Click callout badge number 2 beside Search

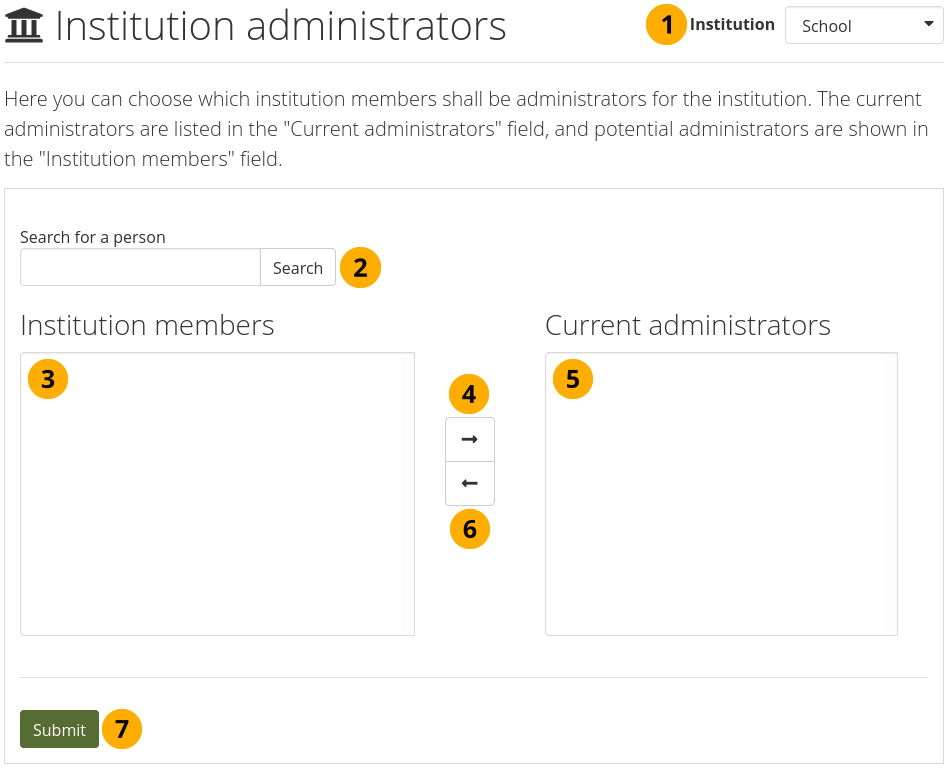tap(360, 267)
